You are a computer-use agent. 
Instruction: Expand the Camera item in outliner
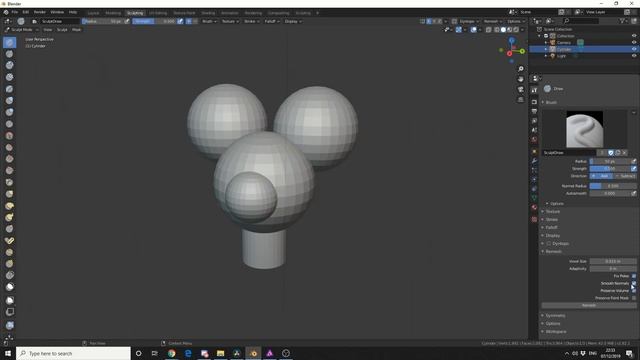point(546,42)
